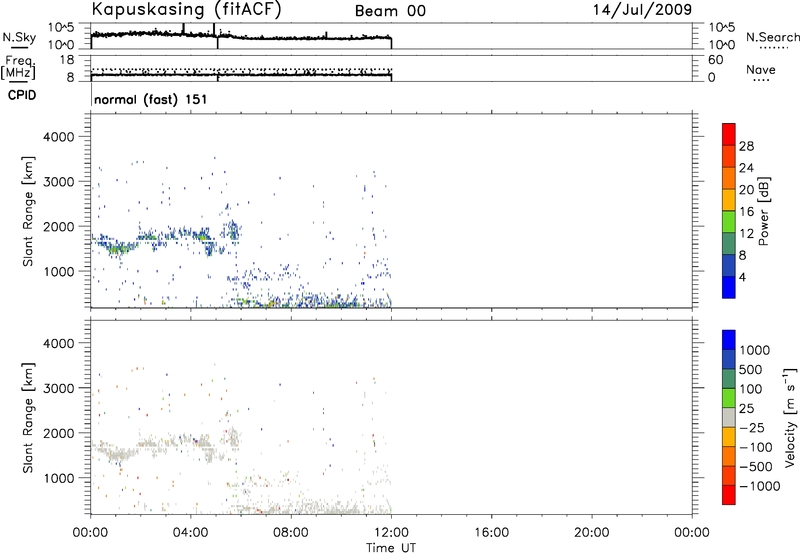This screenshot has height=554, width=800.
Task: Click the '16:00' time tick label
Action: pos(491,533)
